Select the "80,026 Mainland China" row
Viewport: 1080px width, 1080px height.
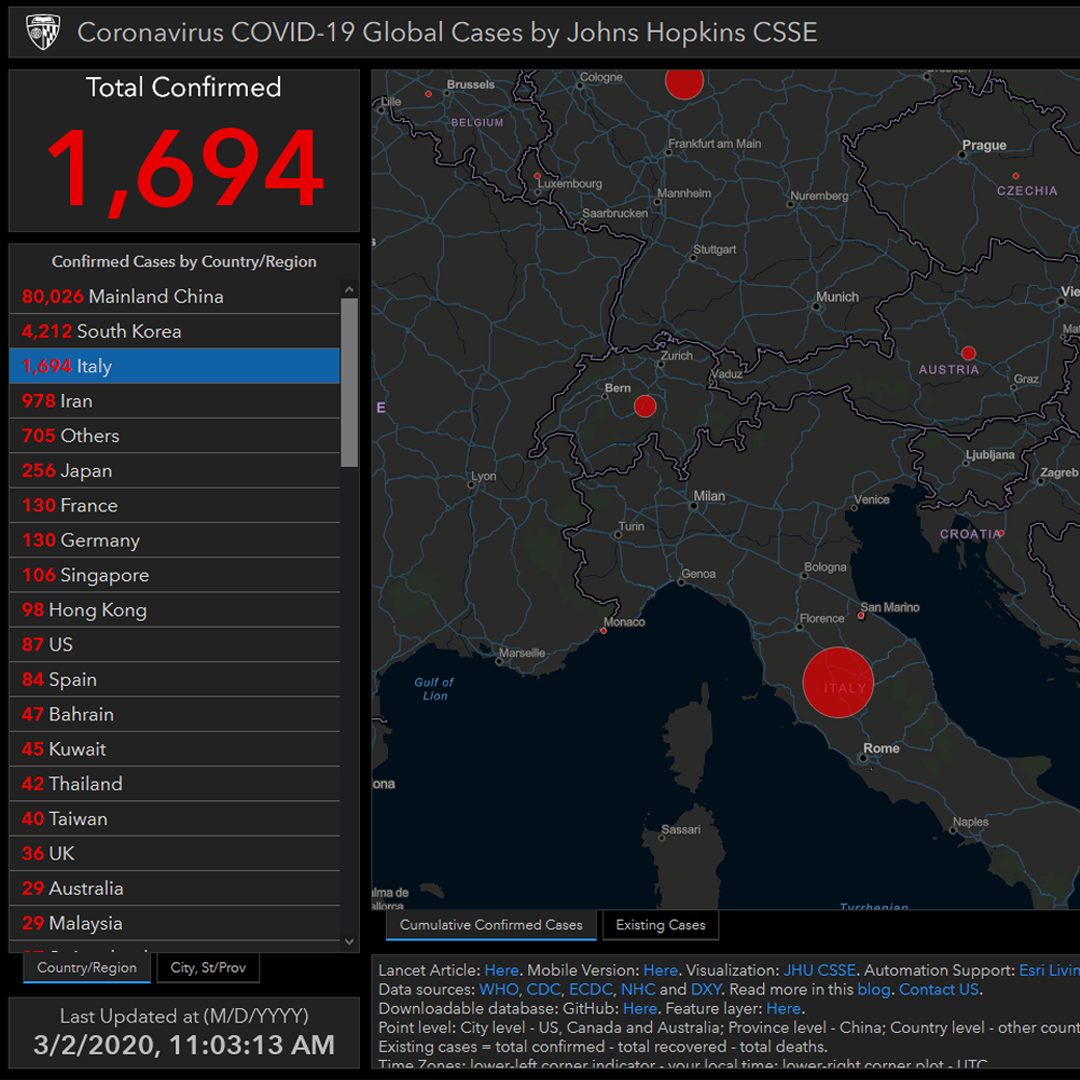click(174, 296)
